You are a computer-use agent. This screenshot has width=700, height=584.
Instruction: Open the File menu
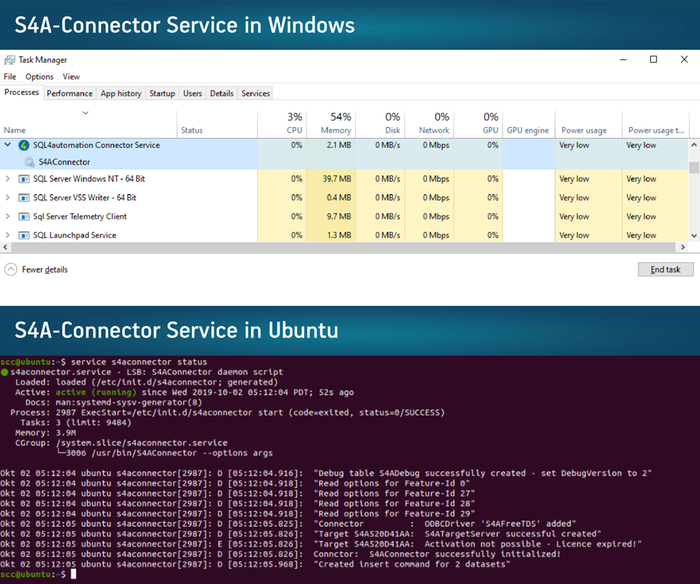click(x=10, y=77)
